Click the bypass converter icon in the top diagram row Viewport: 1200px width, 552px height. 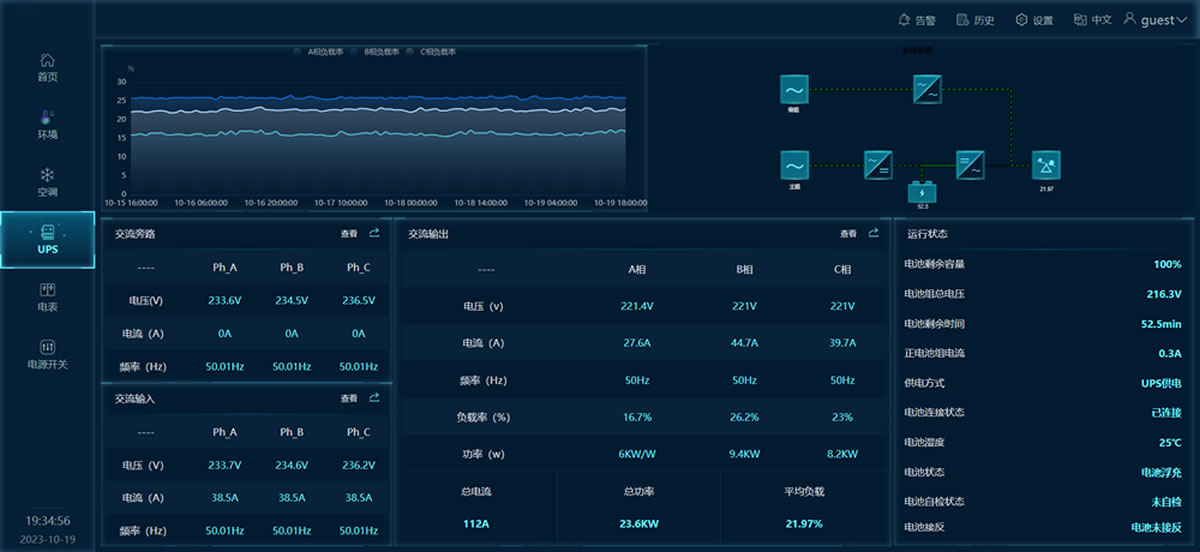coord(928,89)
